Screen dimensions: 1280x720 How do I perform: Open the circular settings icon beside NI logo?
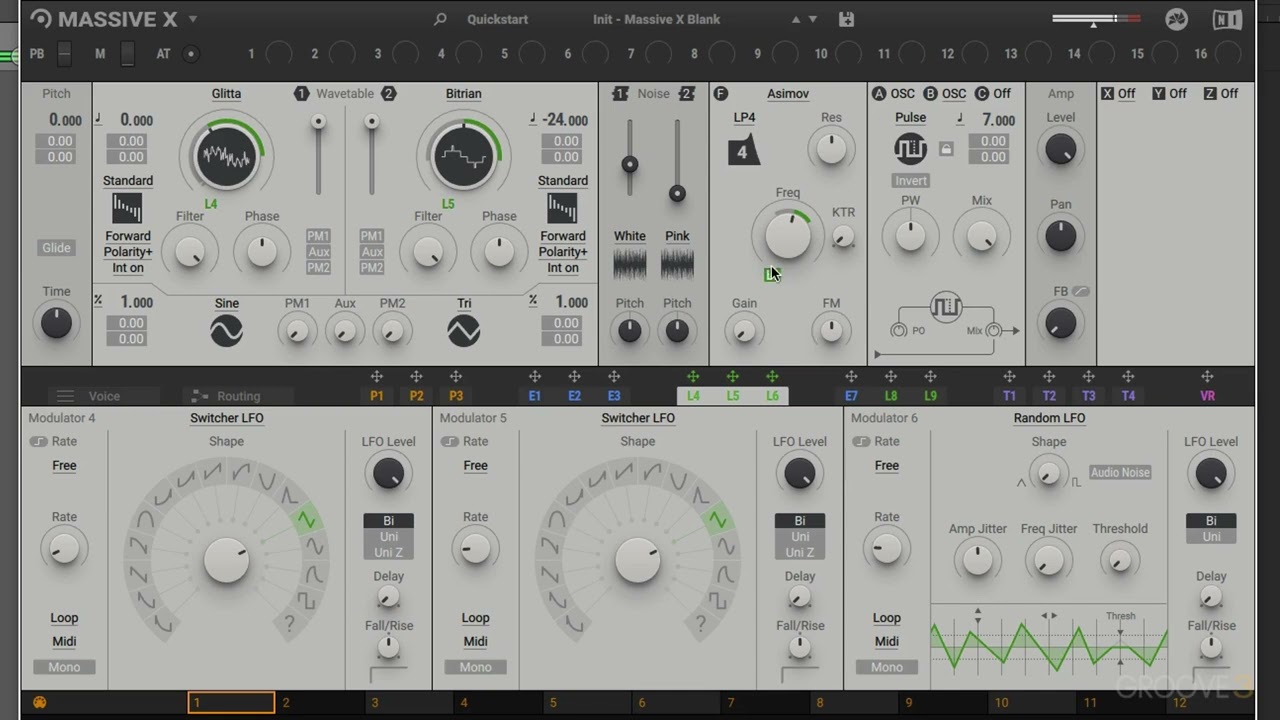point(1177,19)
